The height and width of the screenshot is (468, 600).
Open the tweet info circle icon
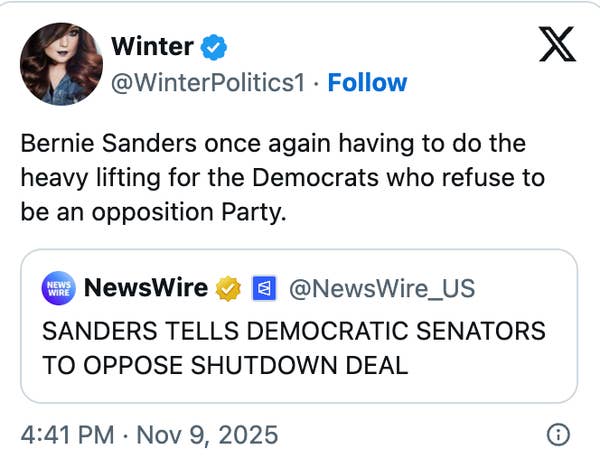(x=559, y=435)
